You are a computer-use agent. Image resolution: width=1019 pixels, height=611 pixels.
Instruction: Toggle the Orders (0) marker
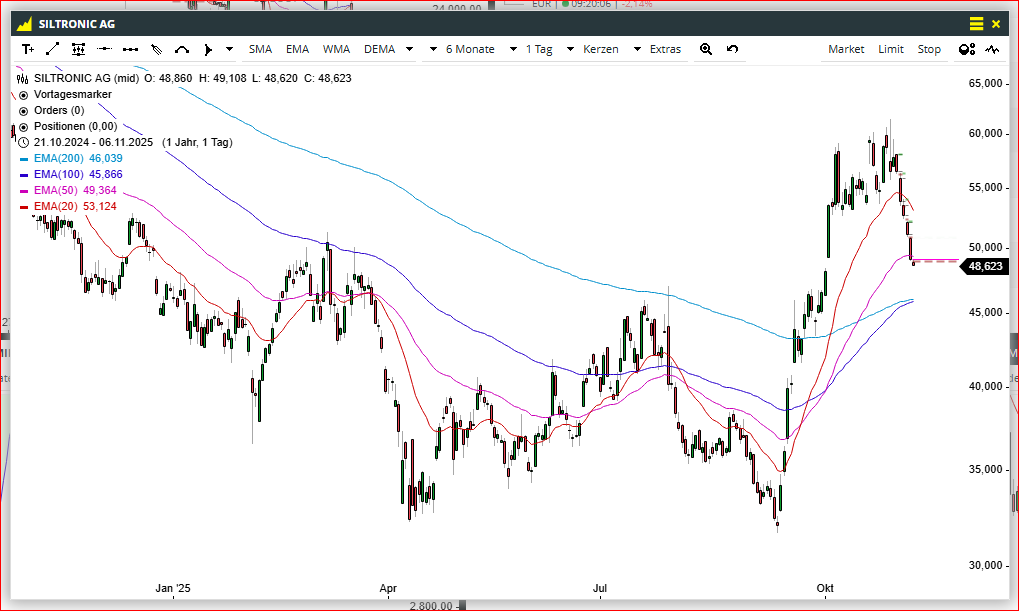[x=24, y=110]
